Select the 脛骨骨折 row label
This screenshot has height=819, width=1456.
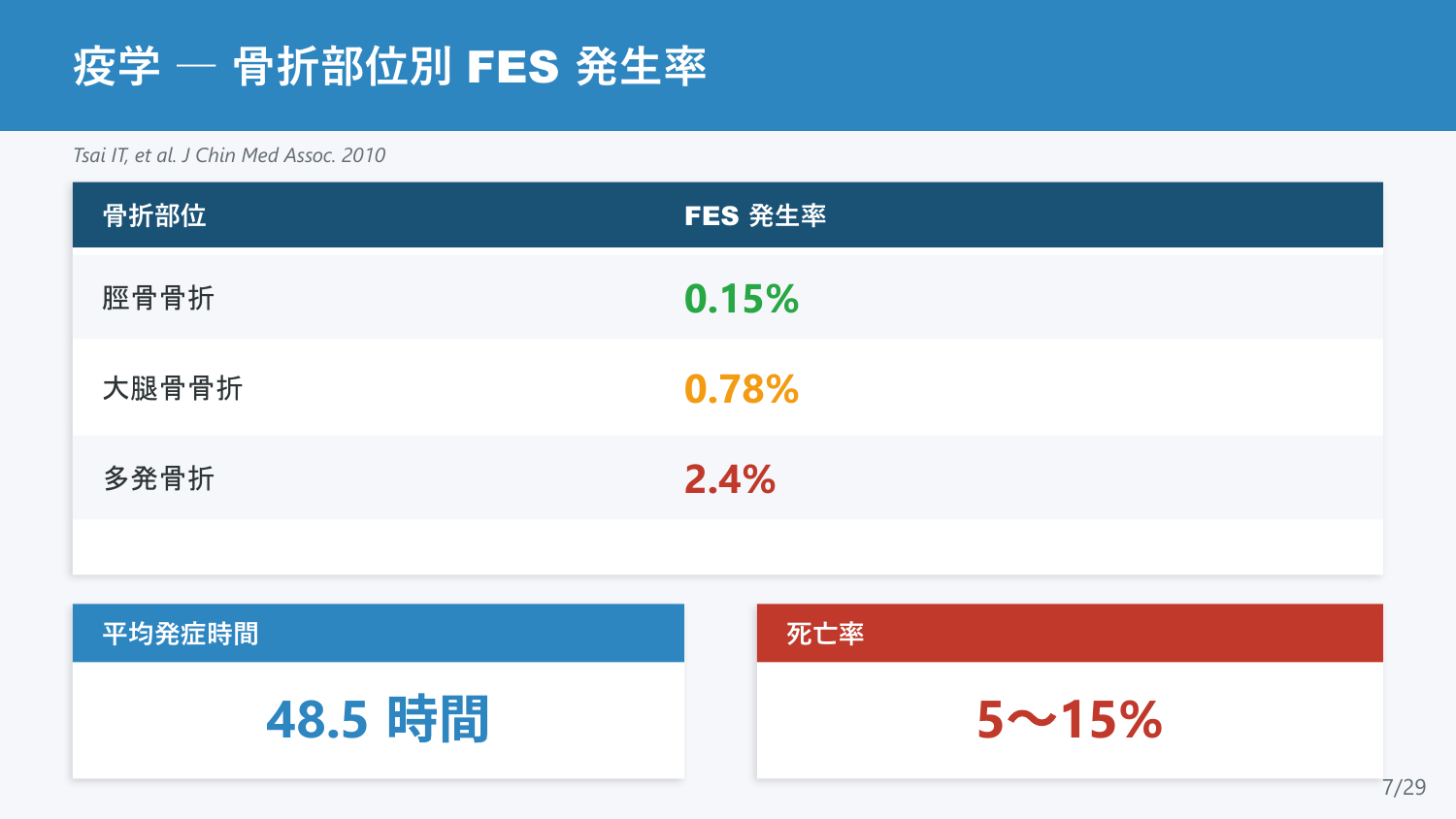click(158, 298)
